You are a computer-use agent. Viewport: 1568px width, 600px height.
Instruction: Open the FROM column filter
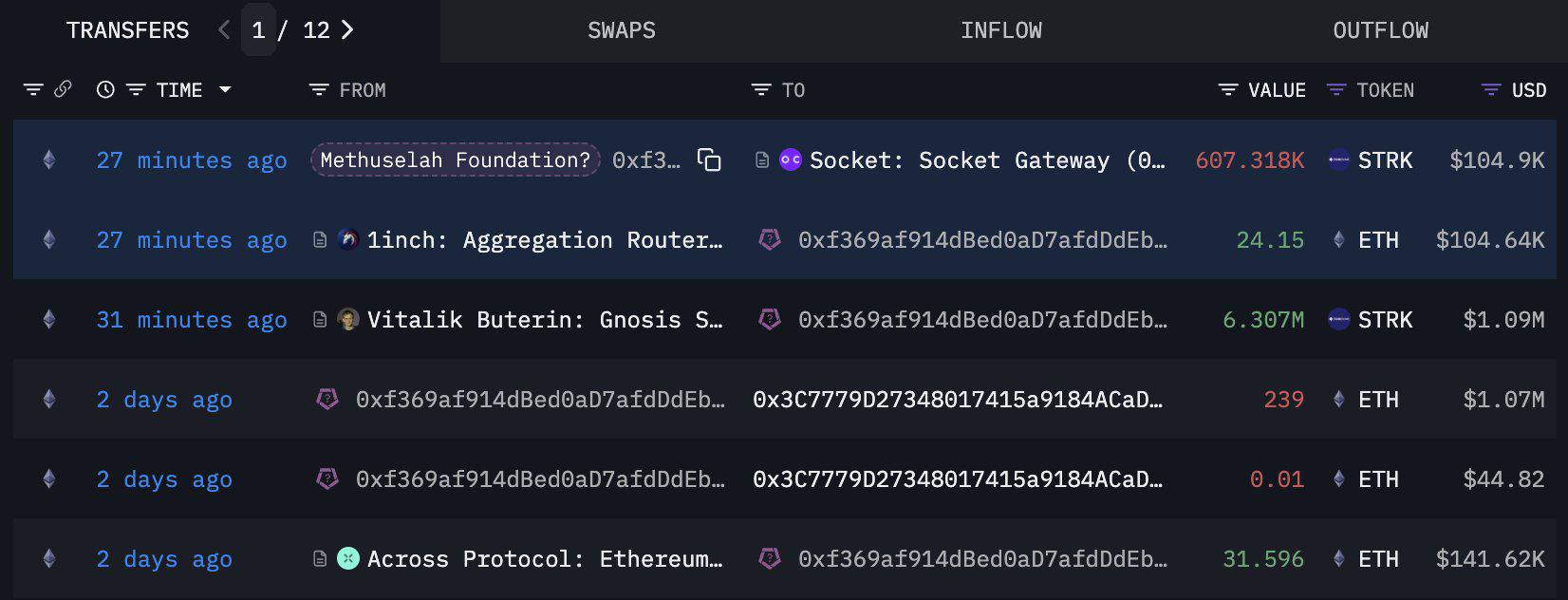[x=319, y=90]
